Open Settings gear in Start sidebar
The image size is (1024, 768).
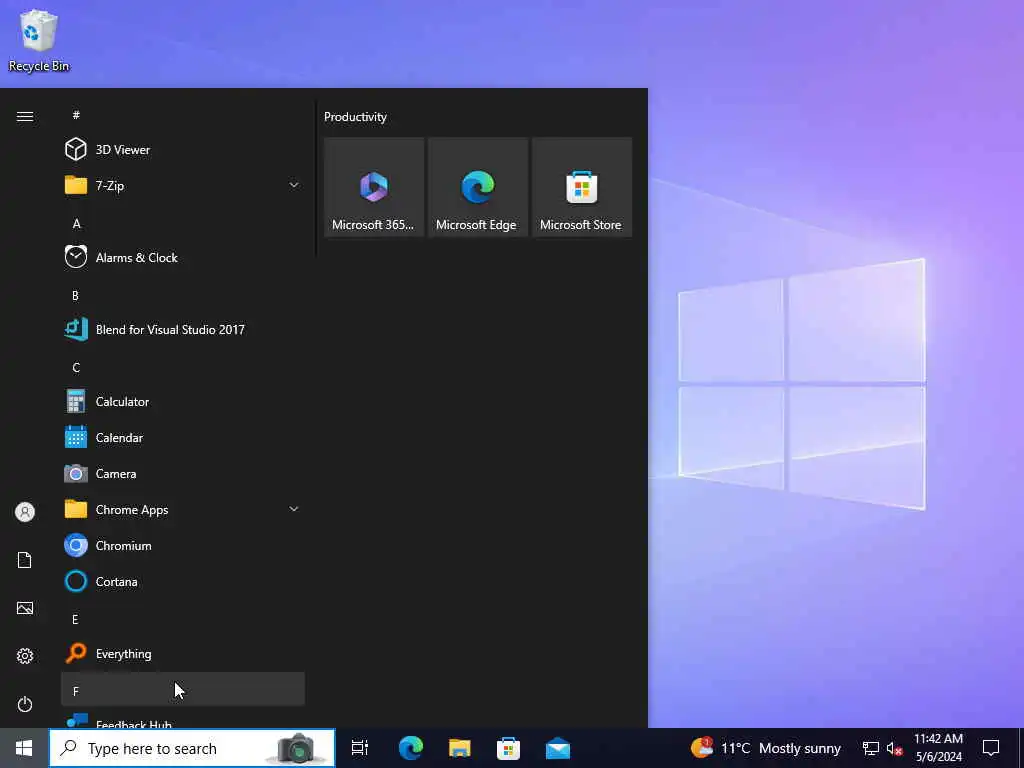[x=25, y=656]
